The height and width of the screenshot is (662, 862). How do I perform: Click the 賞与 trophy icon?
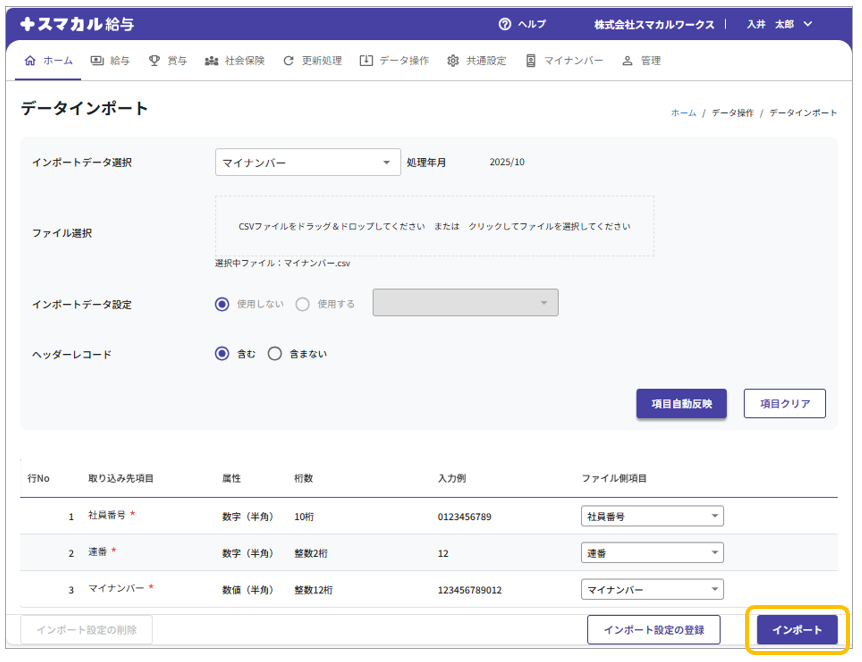pos(154,61)
